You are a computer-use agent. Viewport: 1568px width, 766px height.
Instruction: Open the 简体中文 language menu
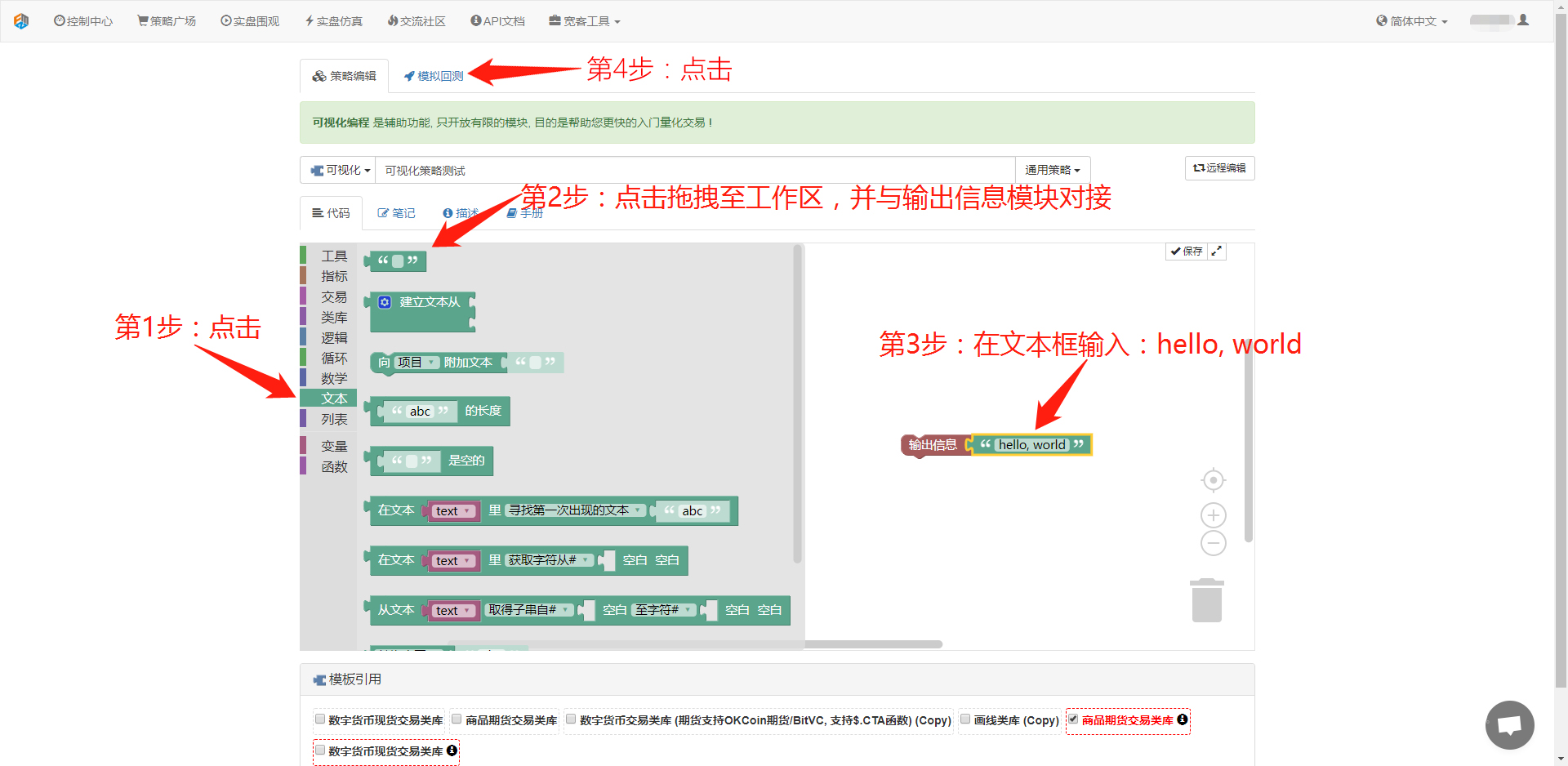[1412, 21]
